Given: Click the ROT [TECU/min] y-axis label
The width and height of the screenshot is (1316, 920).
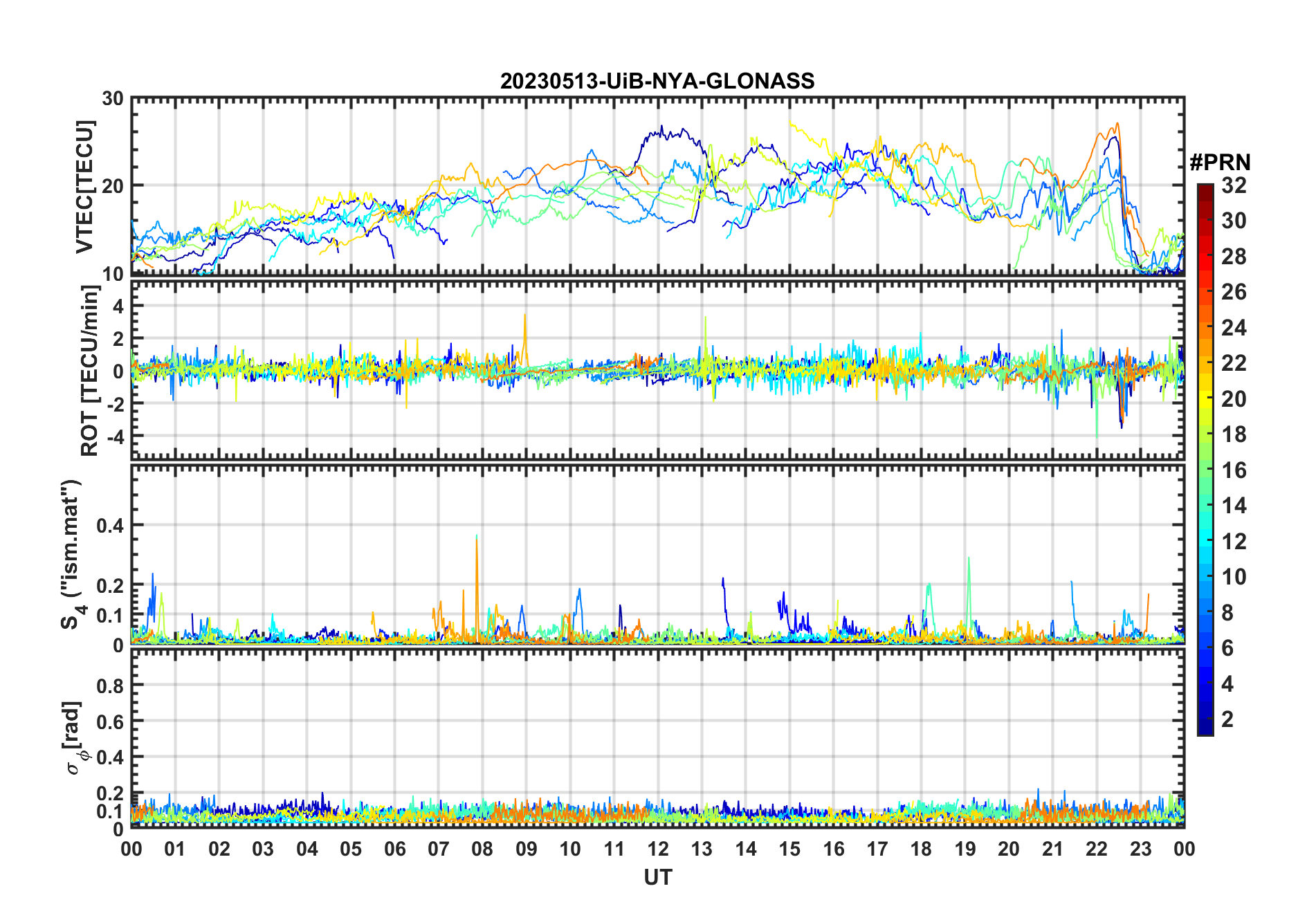Looking at the screenshot, I should tap(90, 371).
